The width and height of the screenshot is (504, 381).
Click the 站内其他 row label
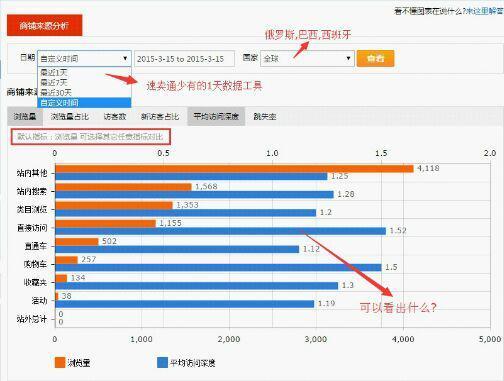click(32, 173)
